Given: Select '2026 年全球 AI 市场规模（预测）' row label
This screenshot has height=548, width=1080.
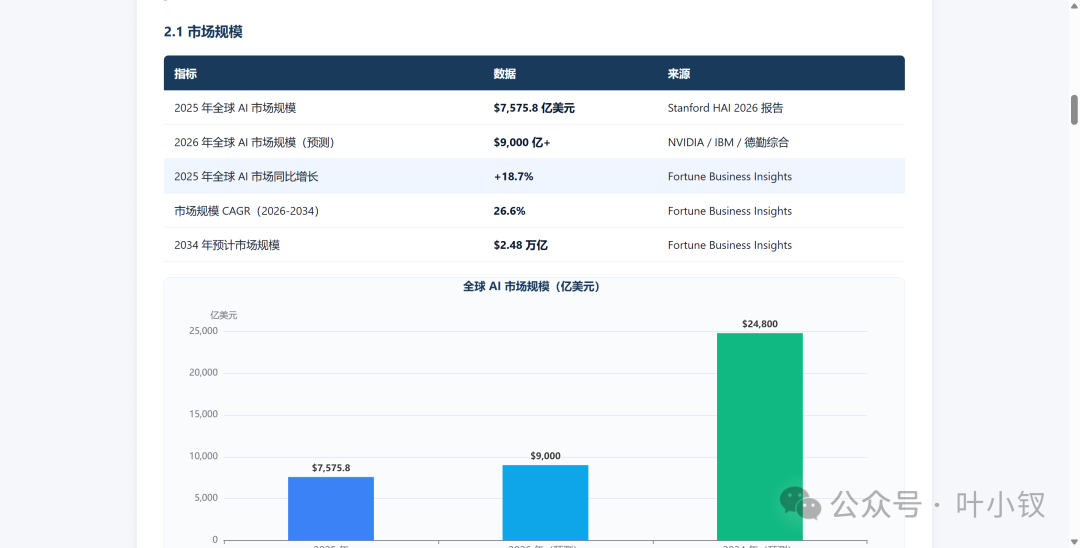Looking at the screenshot, I should [254, 143].
